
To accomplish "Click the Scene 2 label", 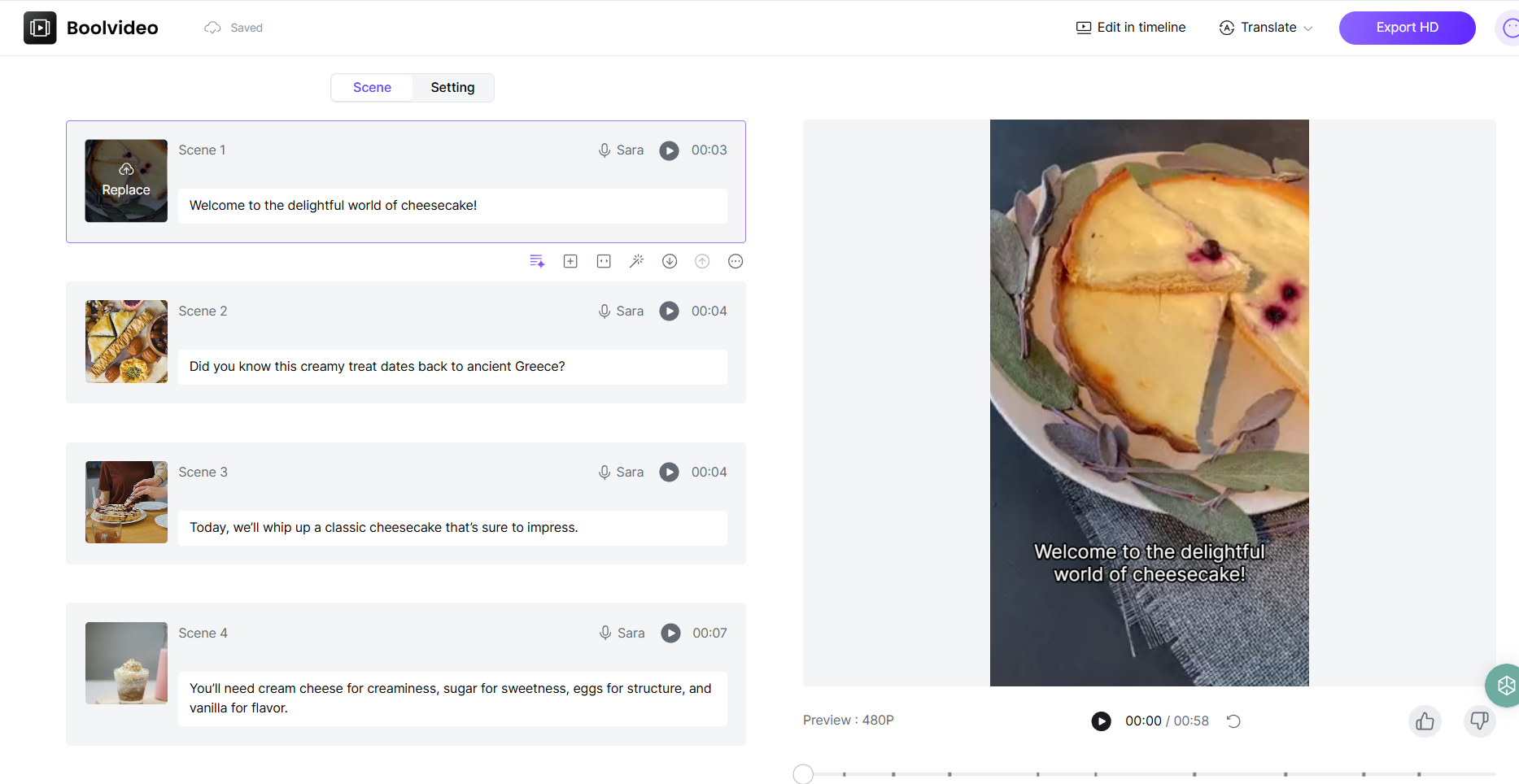I will tap(203, 311).
